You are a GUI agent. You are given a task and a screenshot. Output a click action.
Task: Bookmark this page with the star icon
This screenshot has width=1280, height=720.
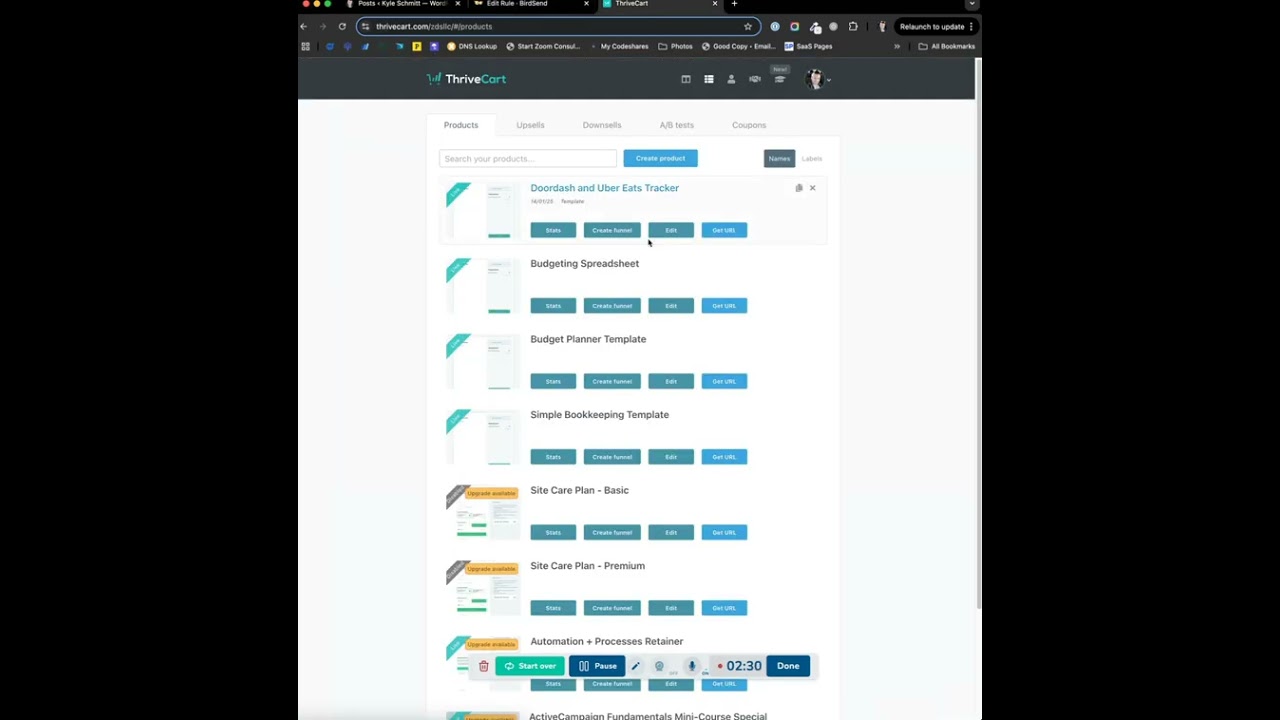point(748,27)
